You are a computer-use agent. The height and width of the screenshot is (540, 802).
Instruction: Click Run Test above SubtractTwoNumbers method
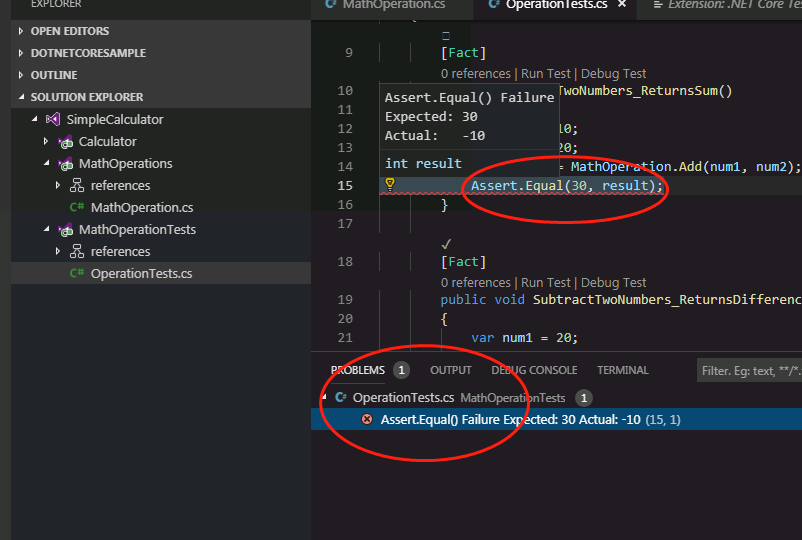click(x=545, y=282)
